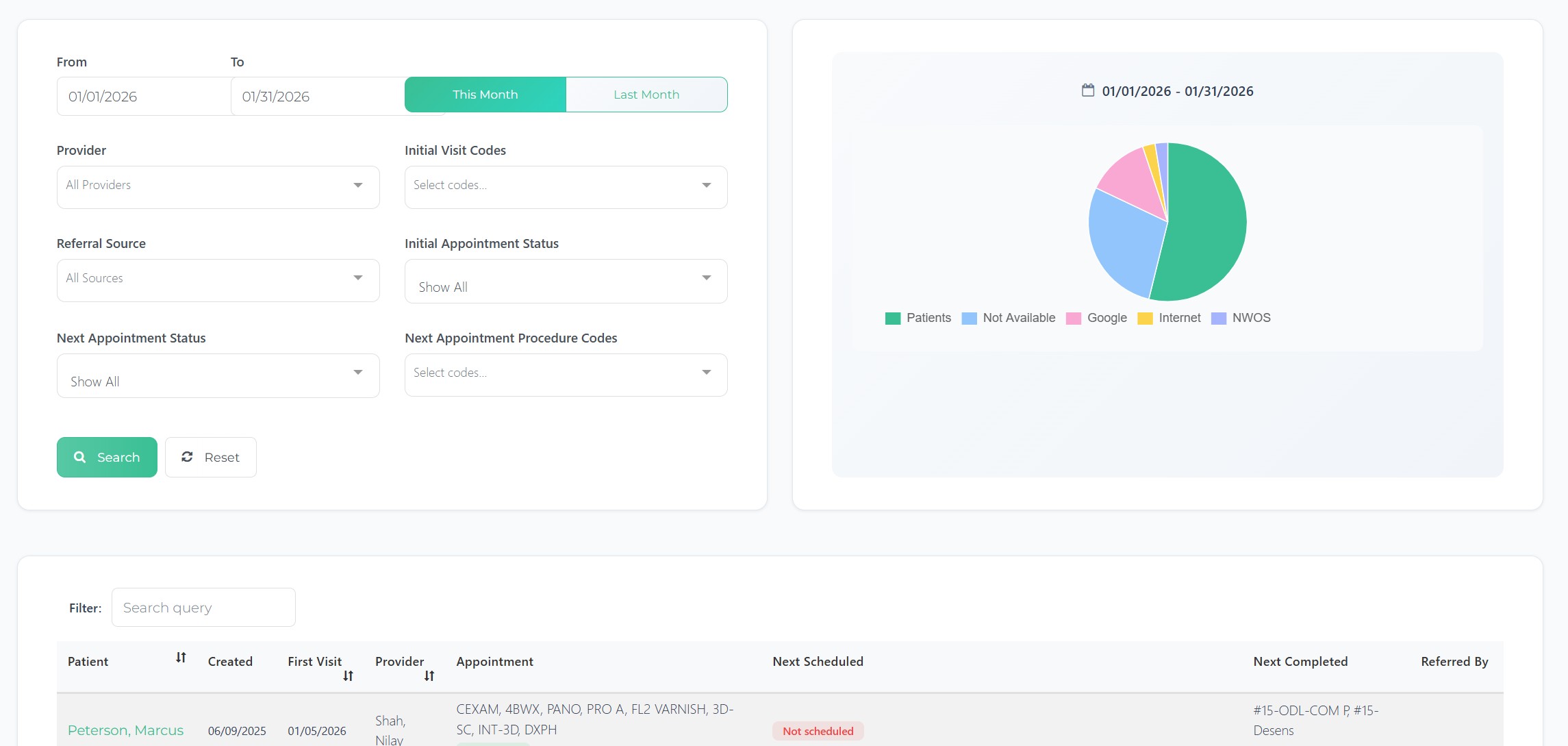The width and height of the screenshot is (1568, 746).
Task: Select the This Month tab
Action: click(x=485, y=95)
